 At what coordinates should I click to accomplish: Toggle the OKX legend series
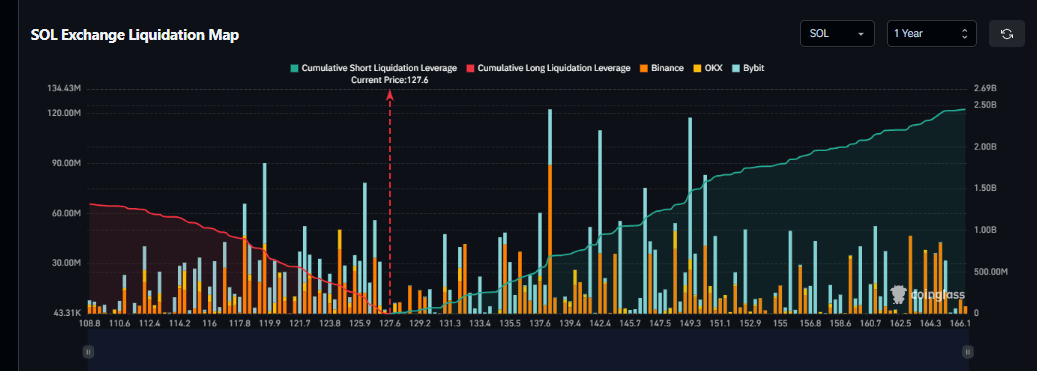point(708,68)
